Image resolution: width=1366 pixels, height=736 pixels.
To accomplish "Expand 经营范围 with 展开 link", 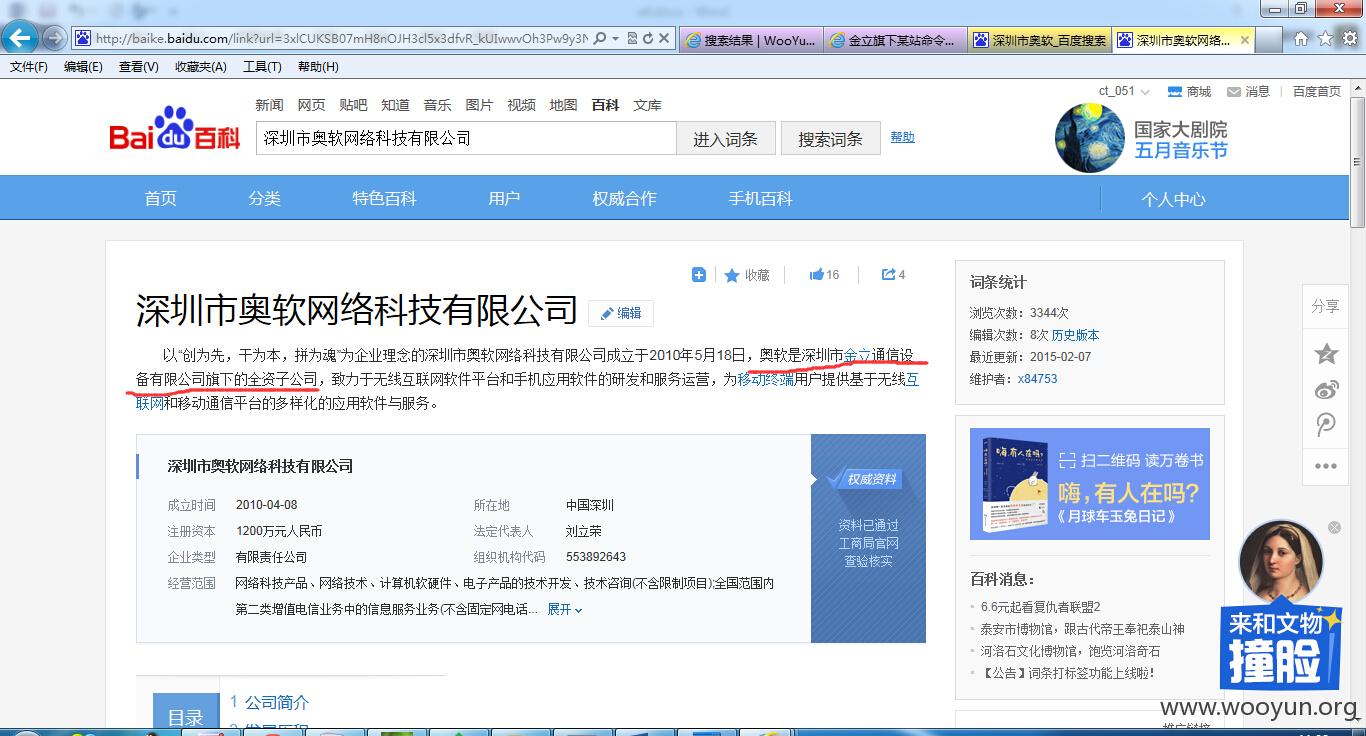I will (564, 609).
